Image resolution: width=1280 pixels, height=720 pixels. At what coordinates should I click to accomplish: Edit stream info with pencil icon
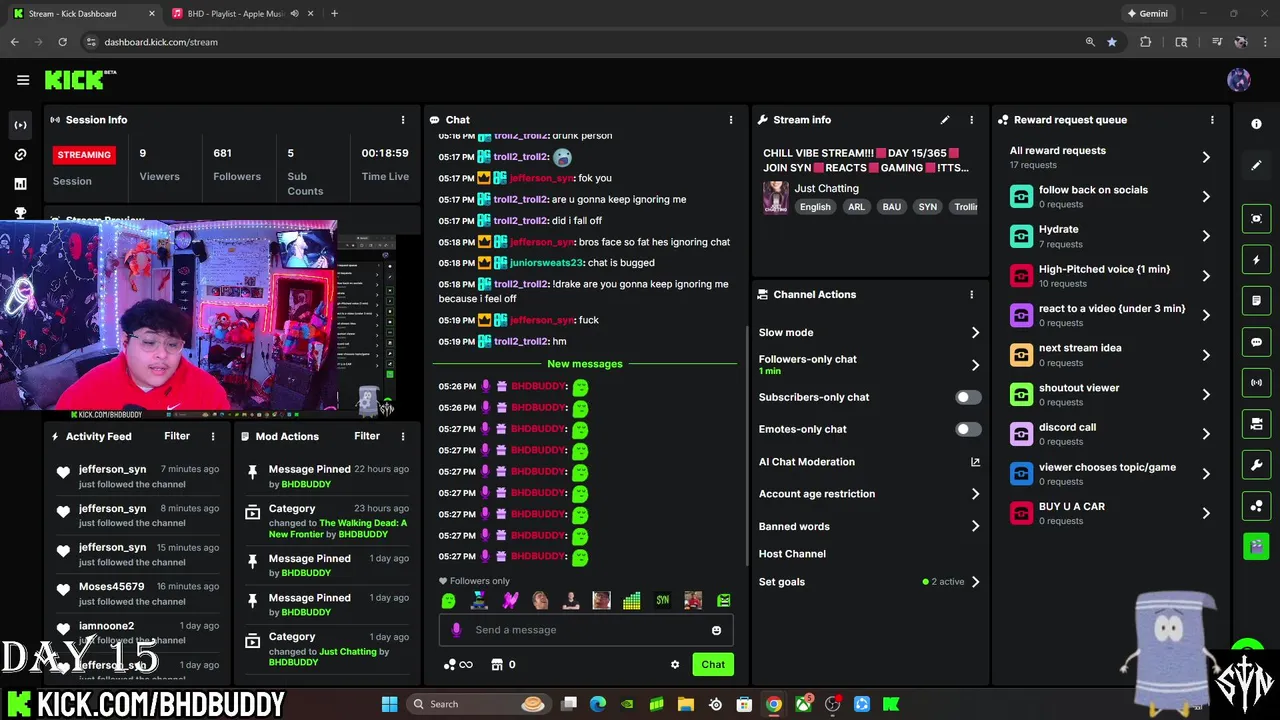(945, 120)
